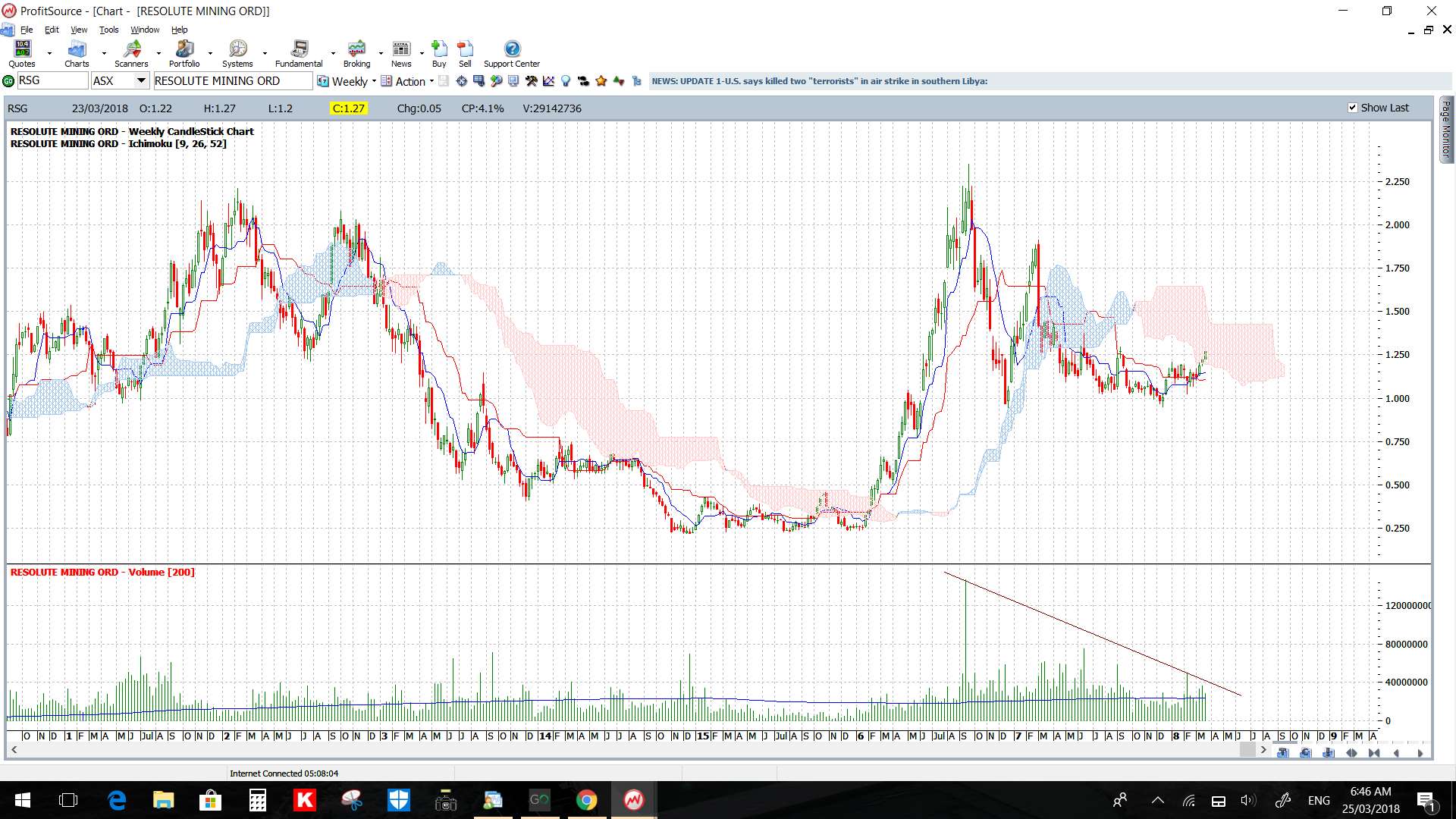
Task: Open the Weekly timeframe dropdown
Action: tap(374, 81)
